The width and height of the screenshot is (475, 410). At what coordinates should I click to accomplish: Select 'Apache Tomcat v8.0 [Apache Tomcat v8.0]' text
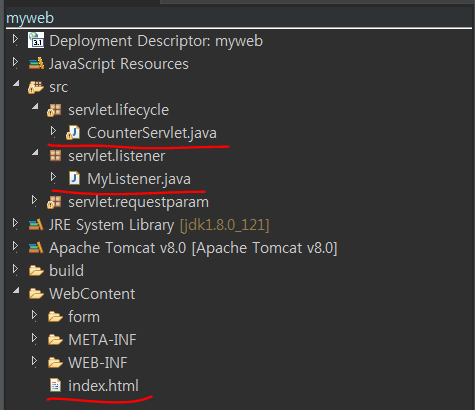click(193, 248)
